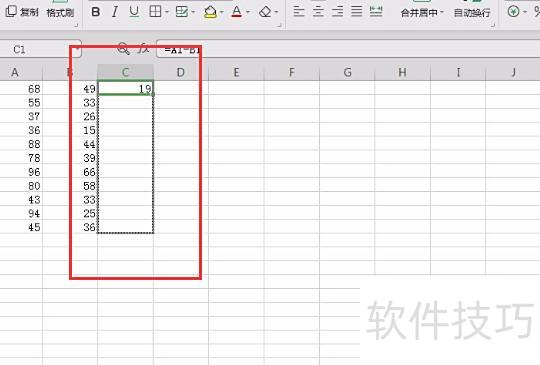540x365 pixels.
Task: Click cell containing 96
Action: (x=21, y=171)
